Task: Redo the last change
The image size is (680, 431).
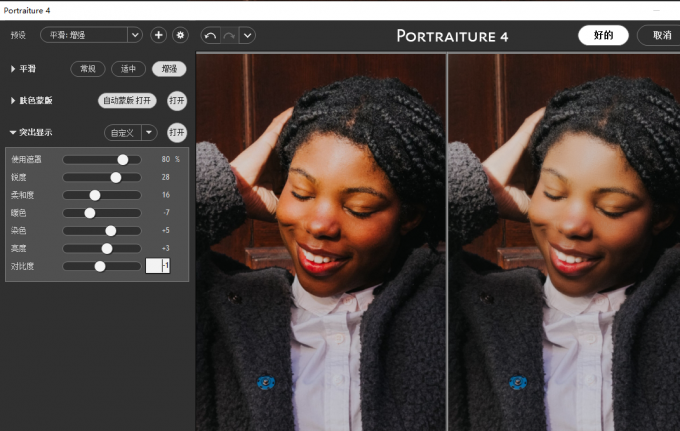Action: pos(229,36)
